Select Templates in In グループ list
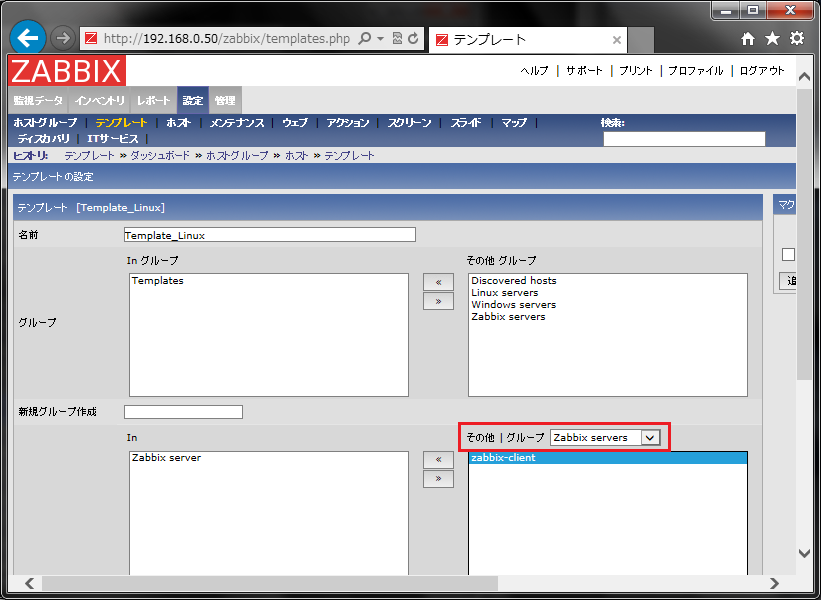 [x=269, y=281]
